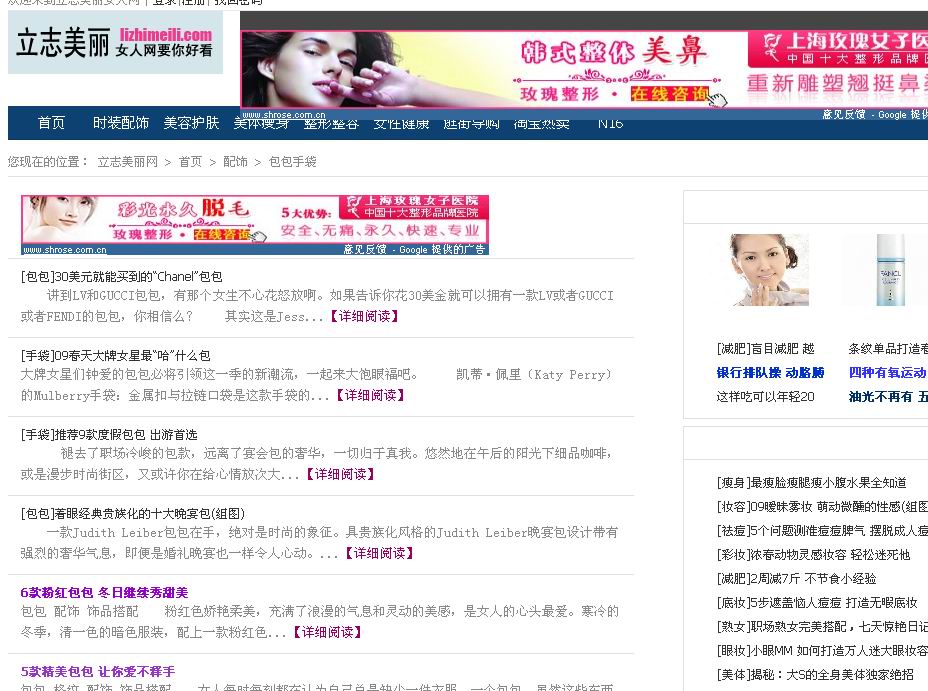Viewport: 928px width, 691px height.
Task: Click 意见反馈 link under top banner
Action: pyautogui.click(x=844, y=114)
